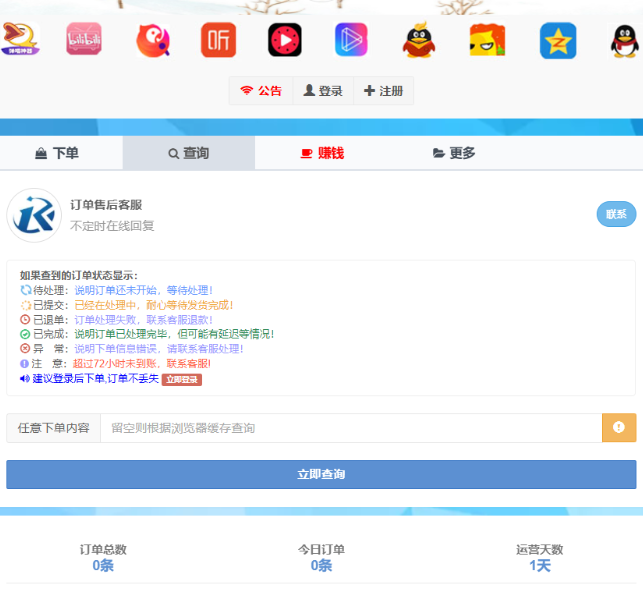Click the black QQ penguin icon

(625, 41)
